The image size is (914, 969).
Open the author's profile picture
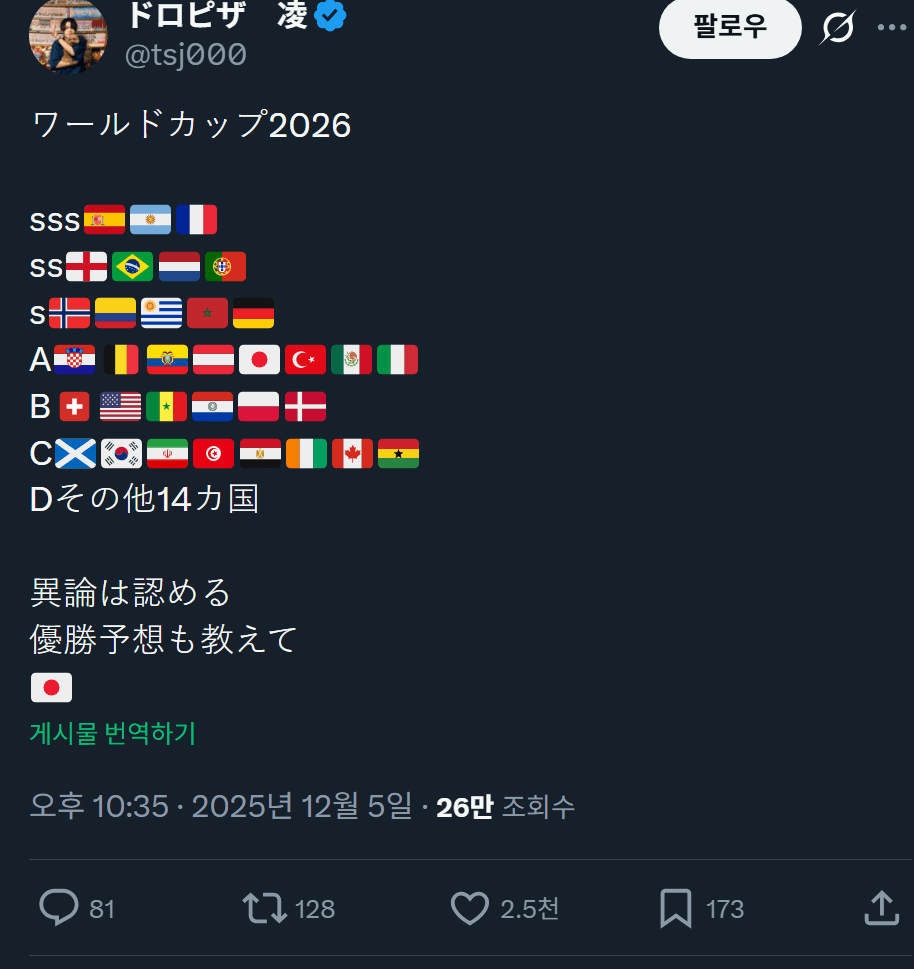(x=67, y=36)
